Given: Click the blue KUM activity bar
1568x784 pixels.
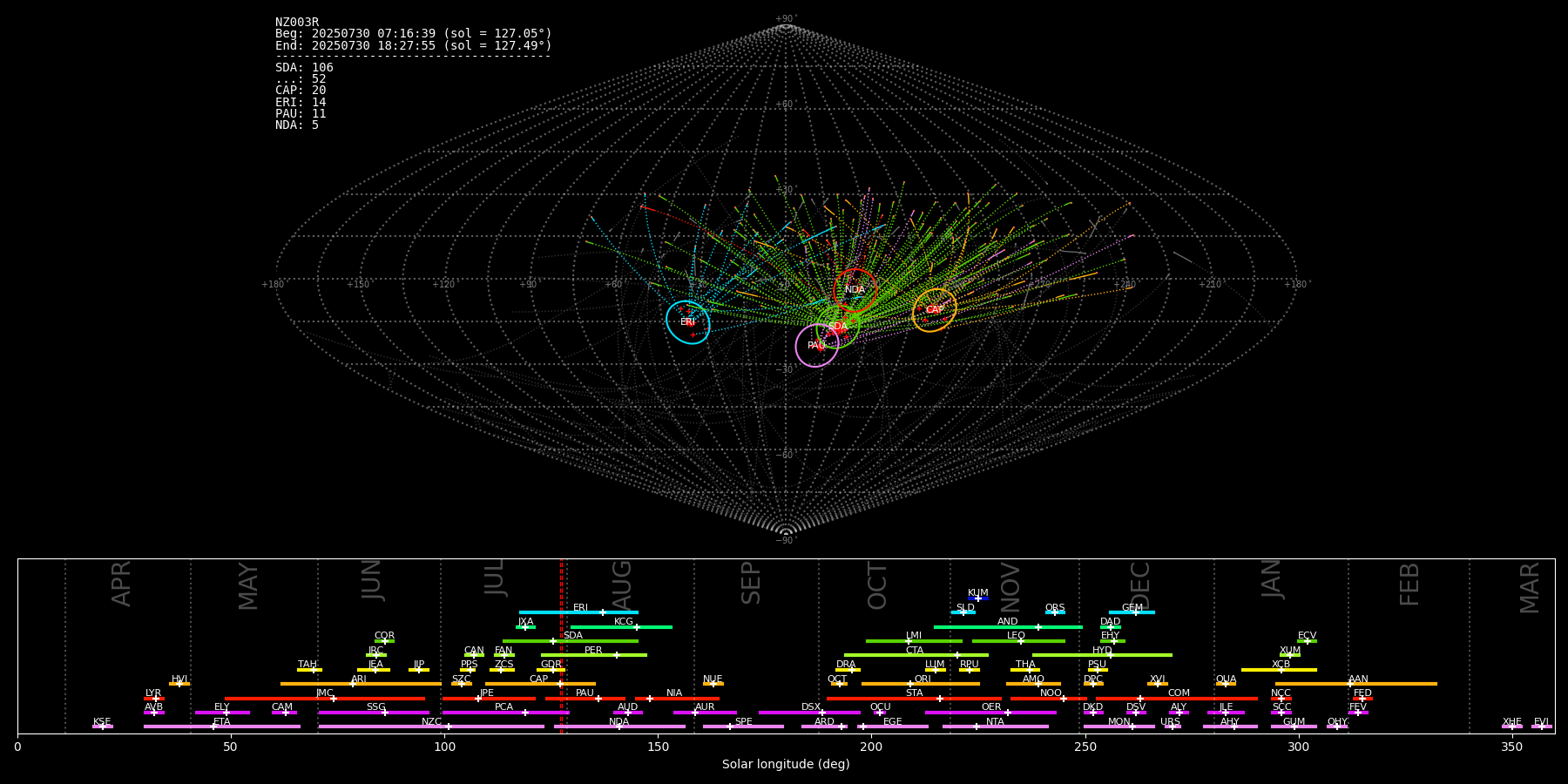Looking at the screenshot, I should (x=978, y=598).
